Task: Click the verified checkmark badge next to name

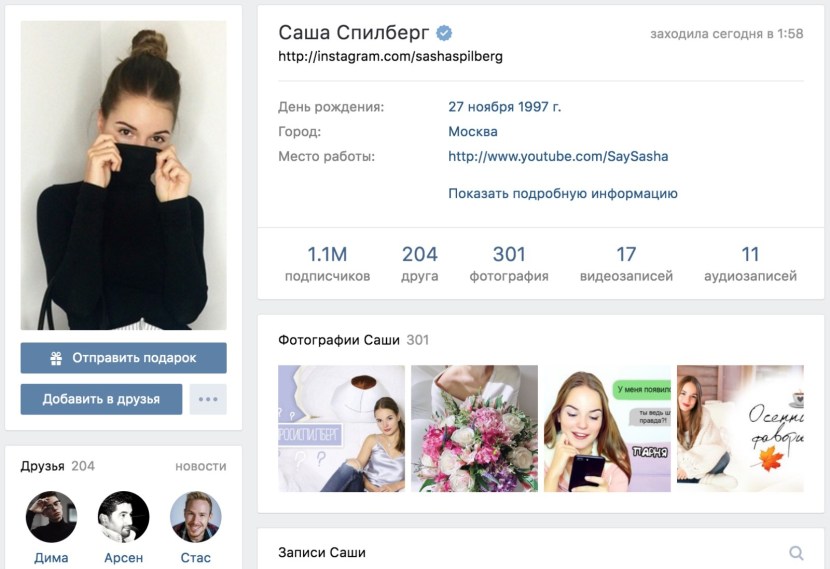Action: tap(444, 33)
